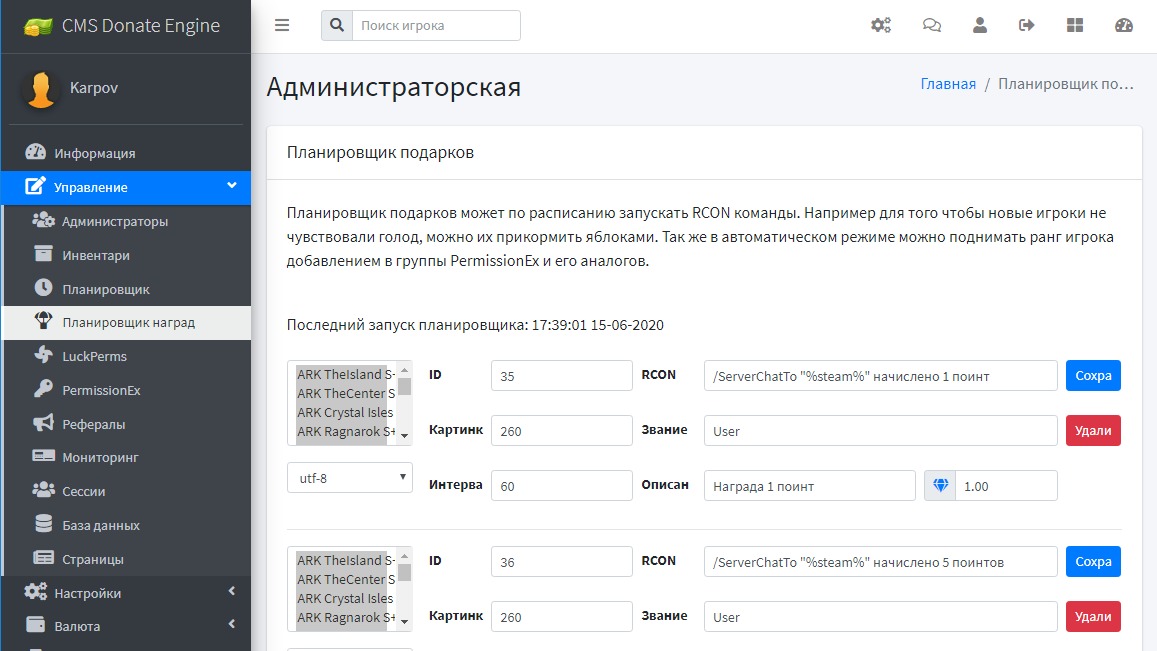Open the chat messages icon in header
1157x651 pixels.
(x=931, y=26)
